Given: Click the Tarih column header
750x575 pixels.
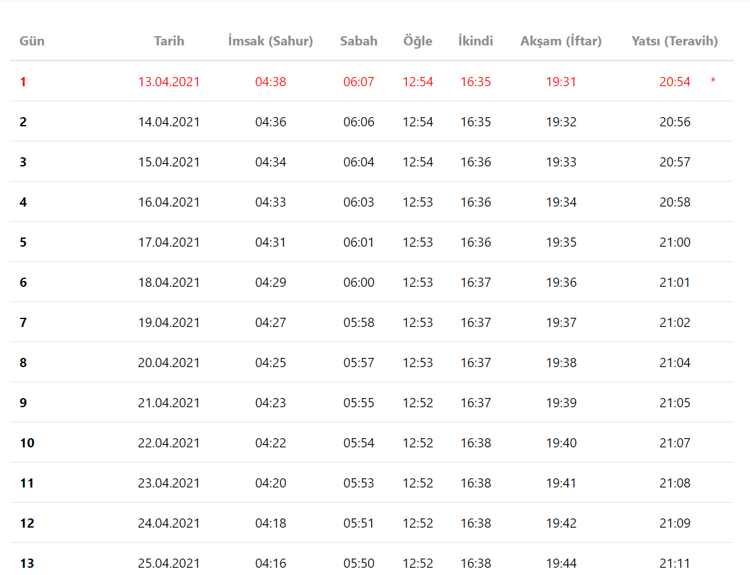Looking at the screenshot, I should (x=169, y=41).
